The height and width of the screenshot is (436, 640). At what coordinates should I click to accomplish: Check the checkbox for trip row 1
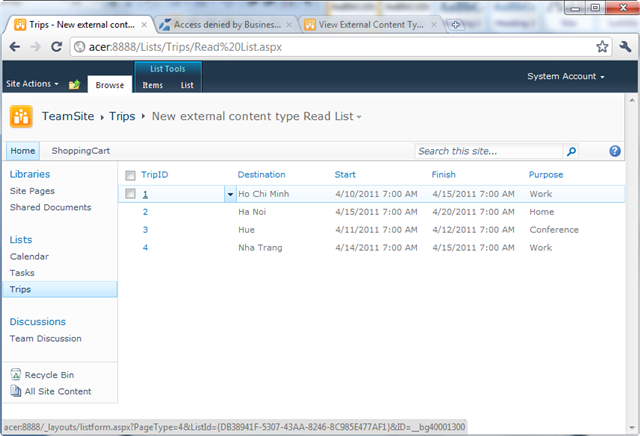point(130,194)
